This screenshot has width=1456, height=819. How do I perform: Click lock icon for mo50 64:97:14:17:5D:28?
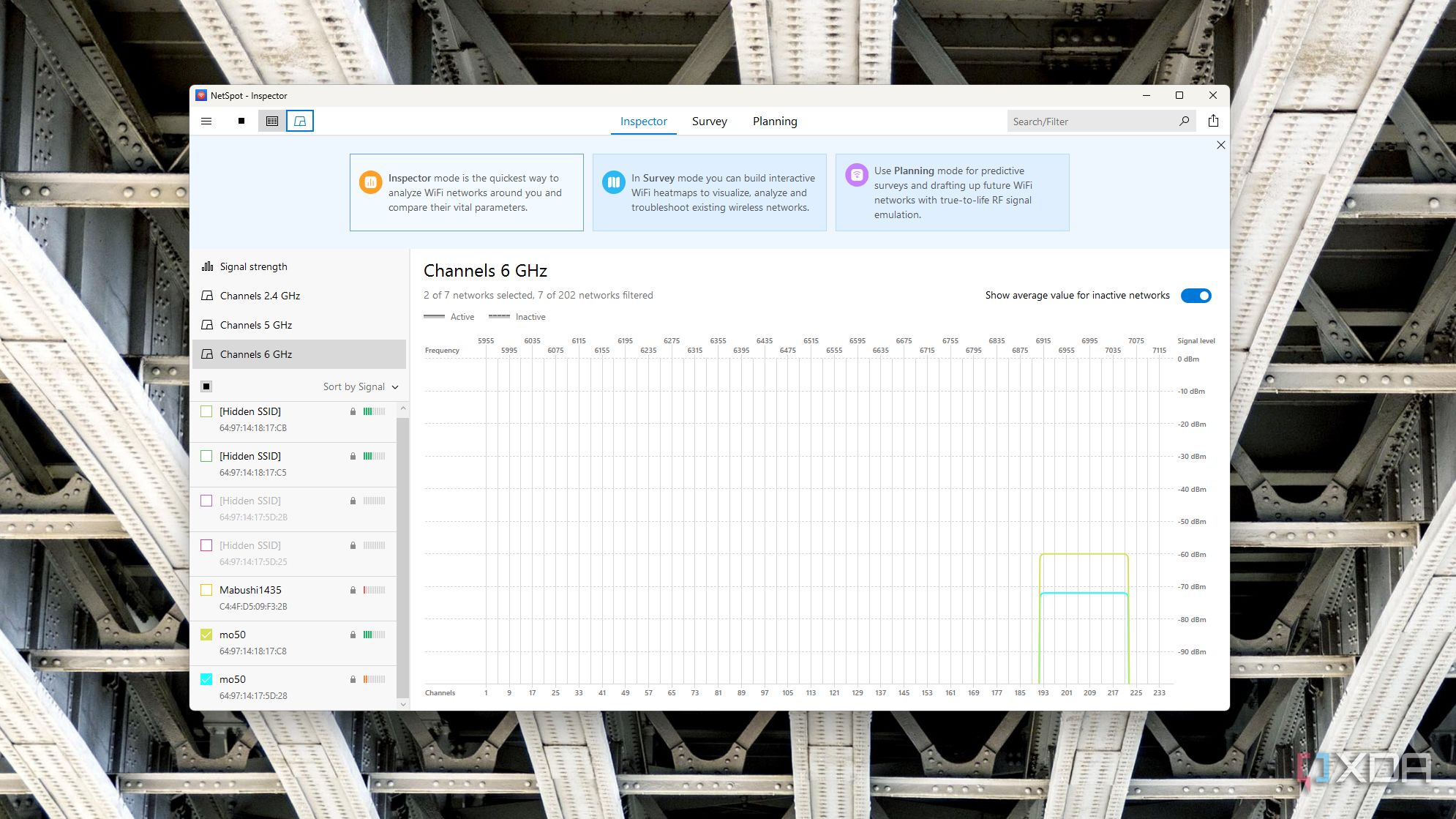353,680
